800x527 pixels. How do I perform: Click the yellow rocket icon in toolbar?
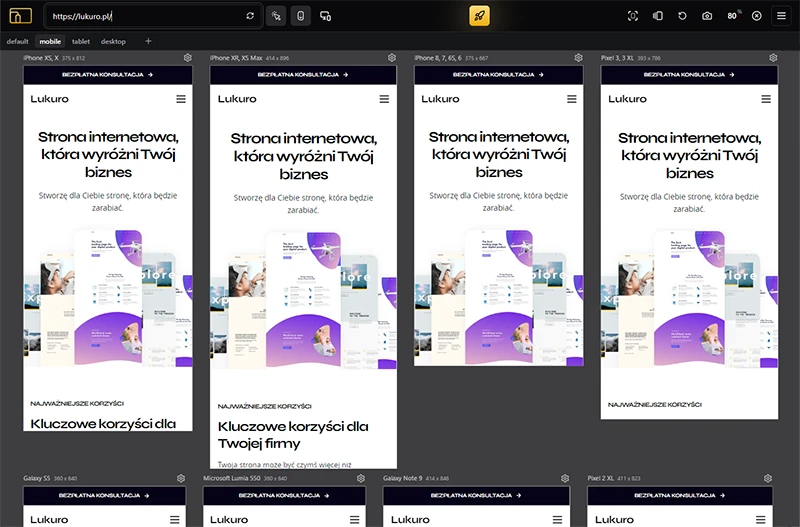[x=480, y=16]
